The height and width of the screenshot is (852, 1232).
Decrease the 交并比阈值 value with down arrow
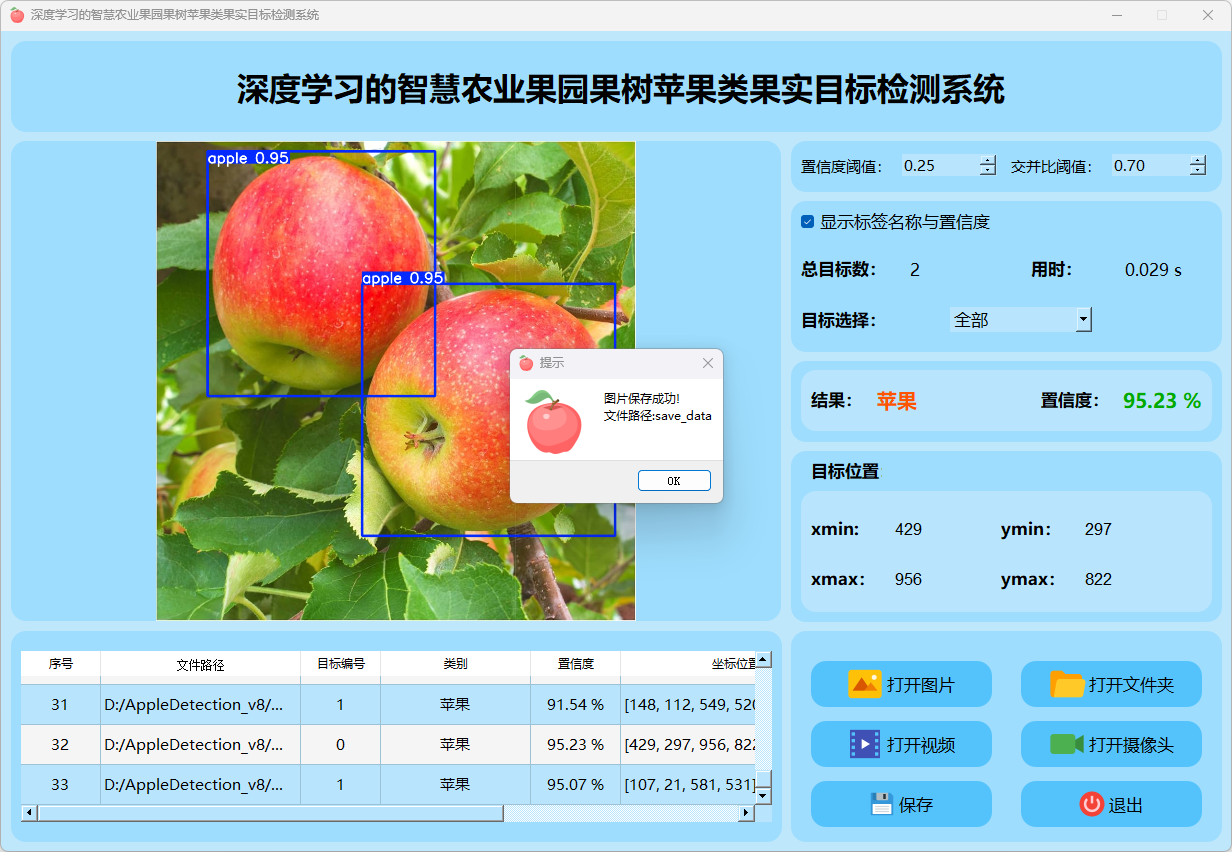(x=1198, y=171)
